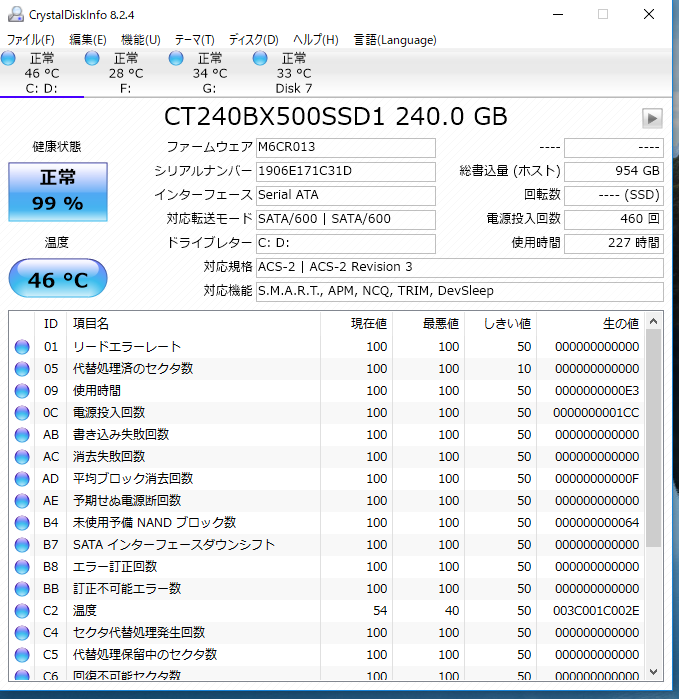Click the ID column header
679x699 pixels.
[x=51, y=324]
